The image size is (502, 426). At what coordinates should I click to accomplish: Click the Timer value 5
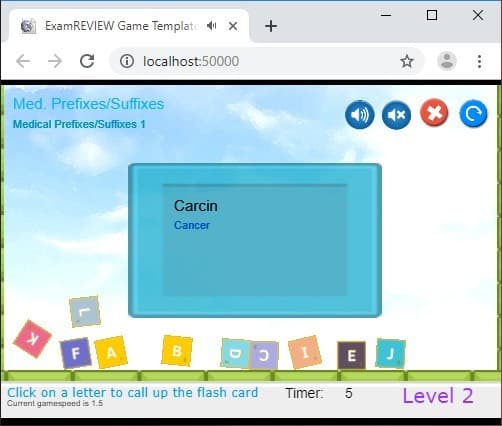pos(349,393)
